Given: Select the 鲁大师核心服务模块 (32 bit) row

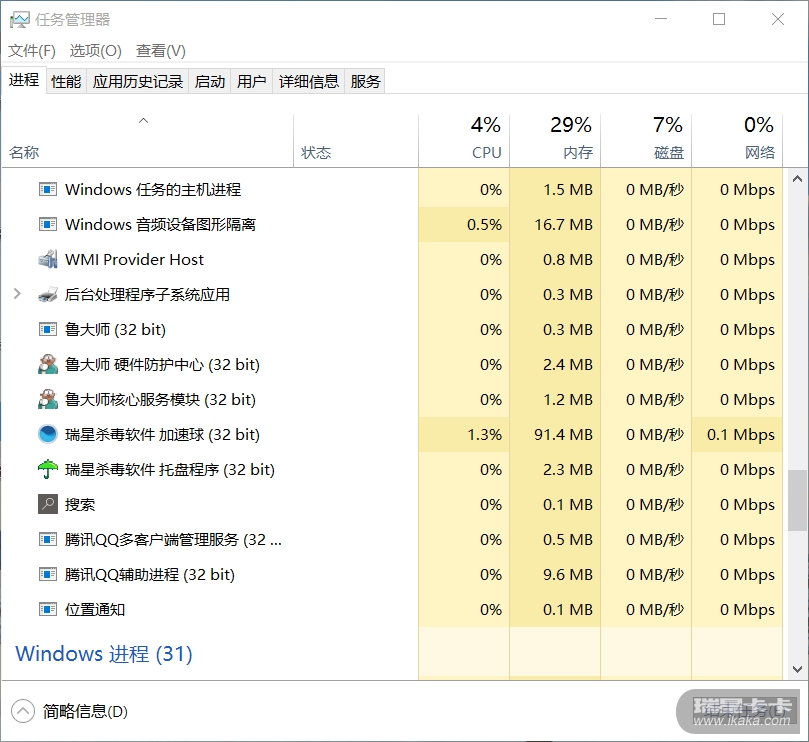Looking at the screenshot, I should tap(392, 399).
